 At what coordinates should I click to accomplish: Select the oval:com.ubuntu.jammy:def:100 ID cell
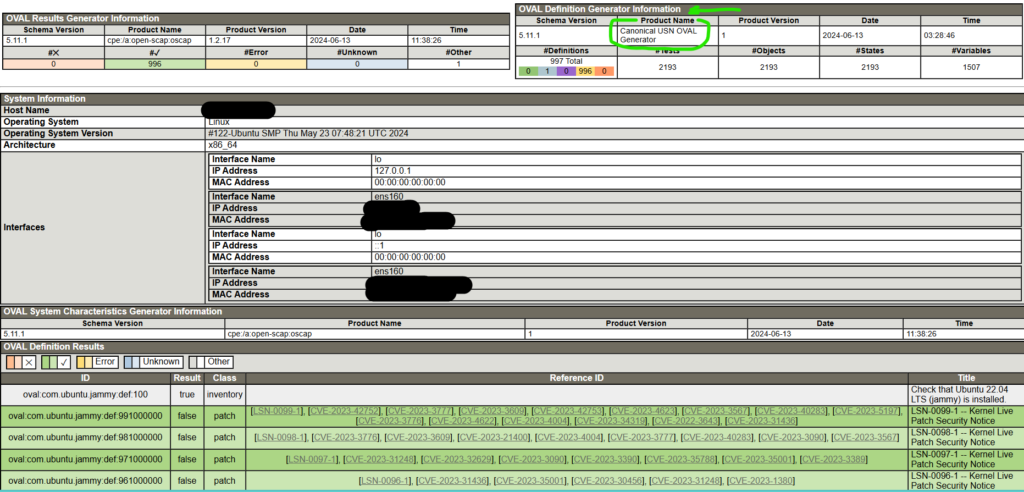[x=85, y=393]
